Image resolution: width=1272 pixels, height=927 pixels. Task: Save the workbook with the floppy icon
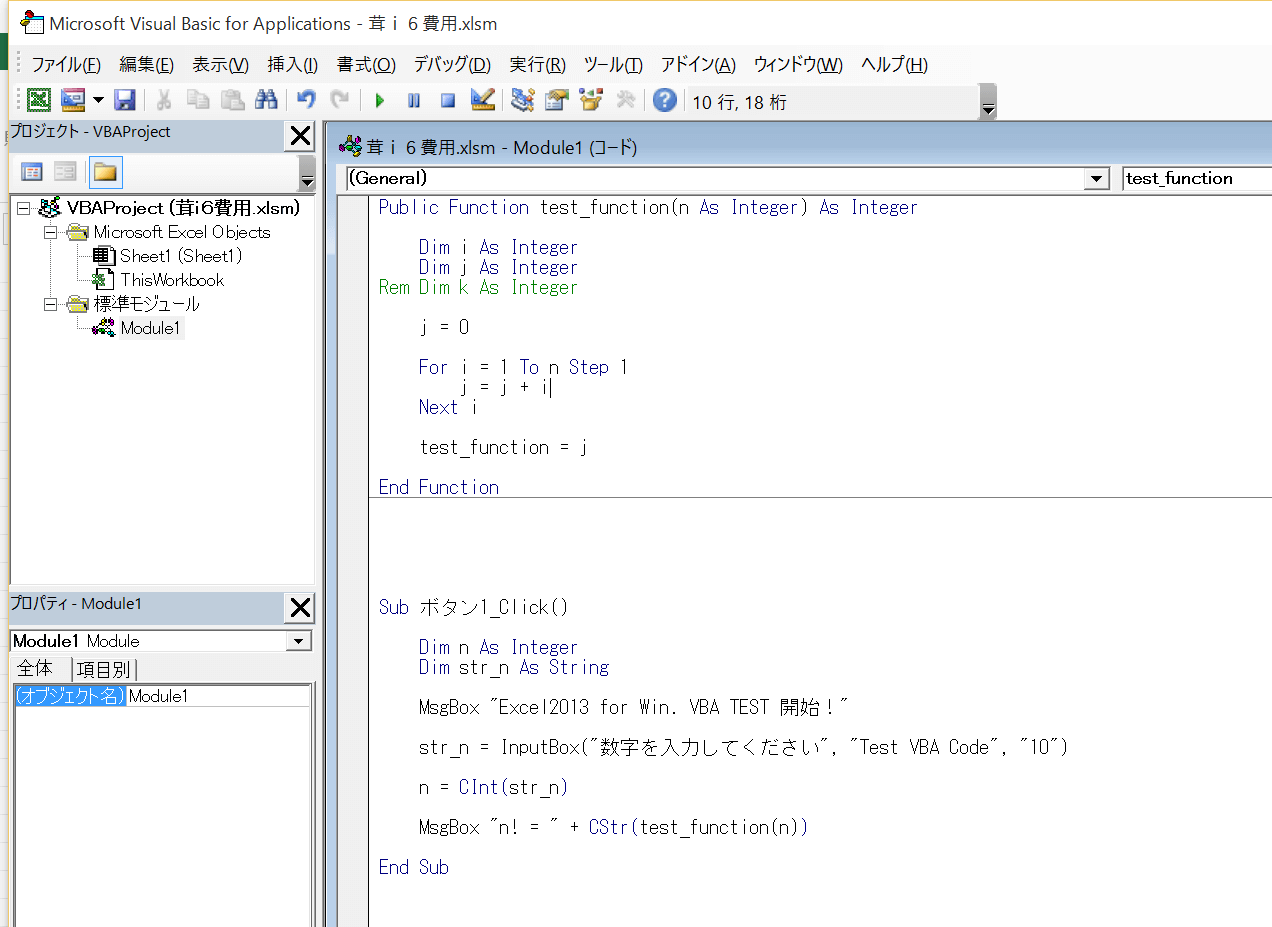[x=124, y=100]
